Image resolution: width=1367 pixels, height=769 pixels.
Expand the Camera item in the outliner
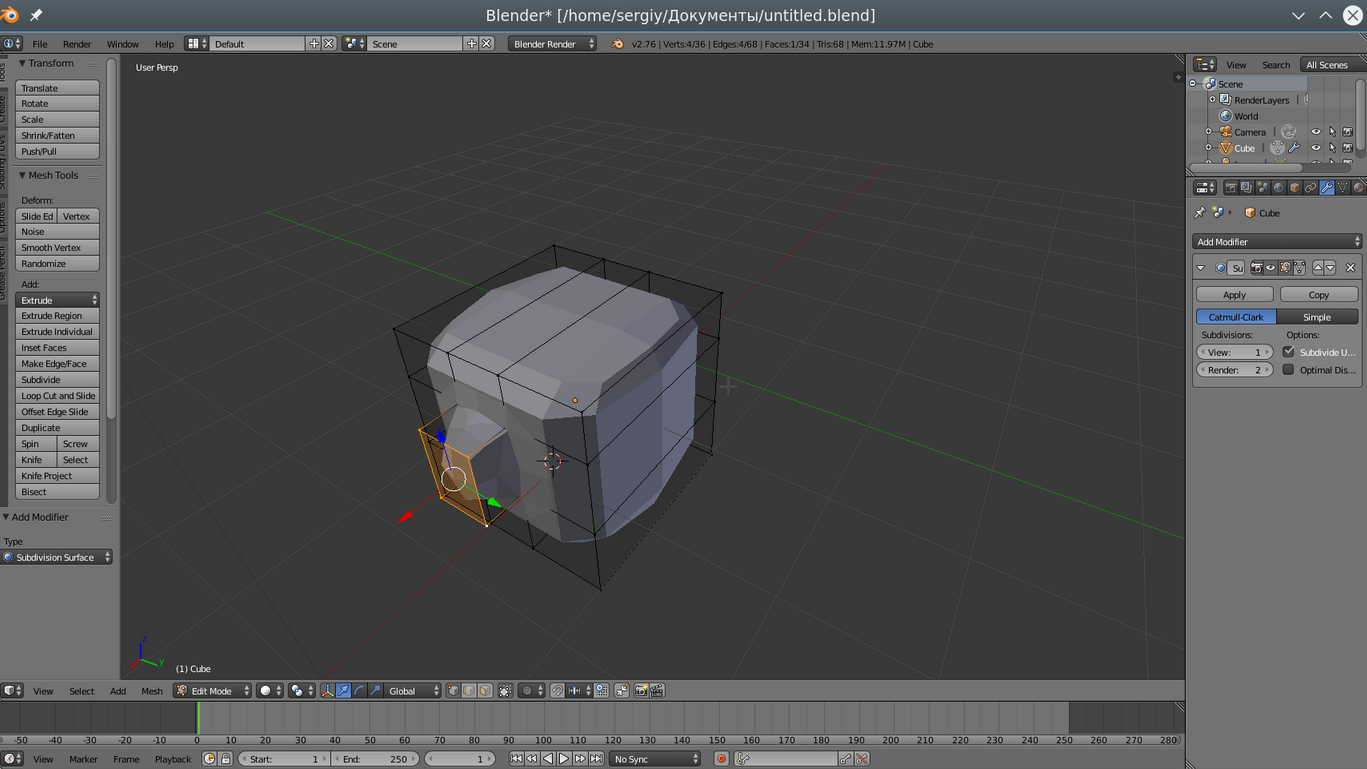tap(1208, 132)
